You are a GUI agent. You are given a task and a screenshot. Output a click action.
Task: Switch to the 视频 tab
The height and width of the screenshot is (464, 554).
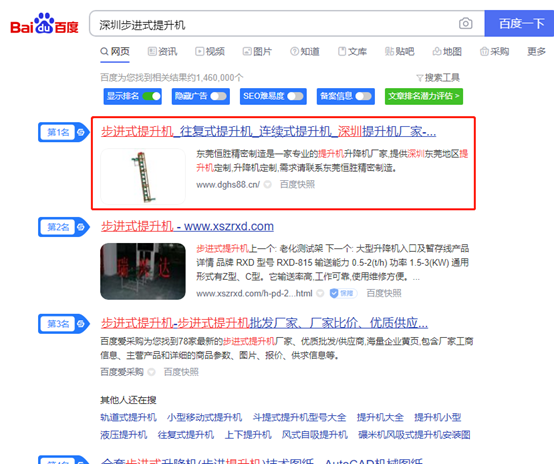pyautogui.click(x=210, y=52)
